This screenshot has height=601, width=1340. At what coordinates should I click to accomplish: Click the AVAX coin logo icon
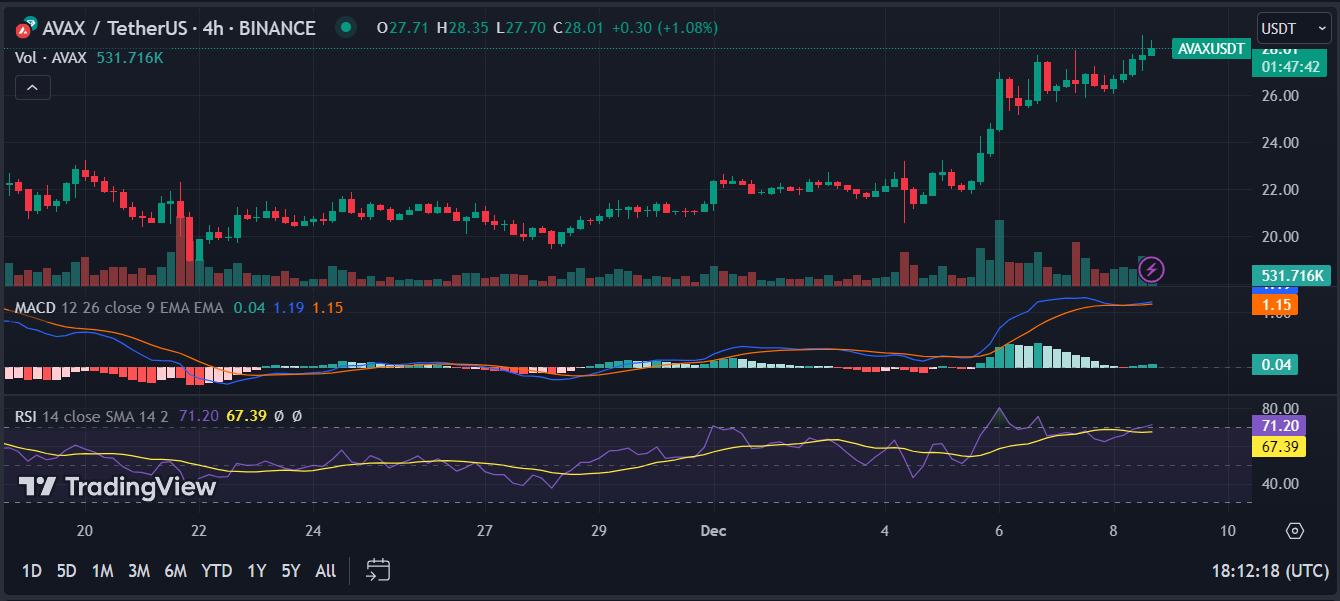[25, 29]
